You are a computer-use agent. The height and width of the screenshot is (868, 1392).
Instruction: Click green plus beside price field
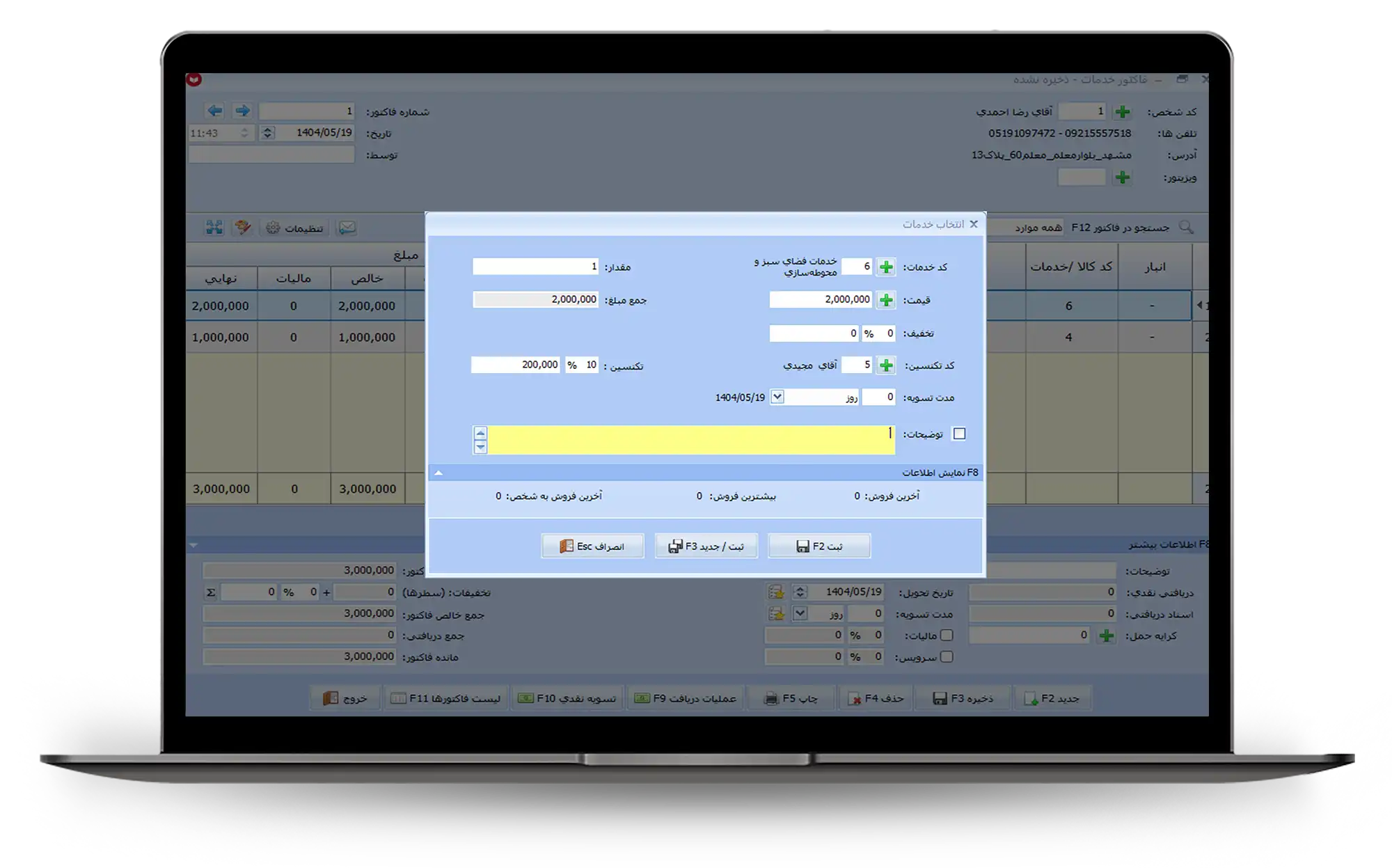(x=885, y=300)
